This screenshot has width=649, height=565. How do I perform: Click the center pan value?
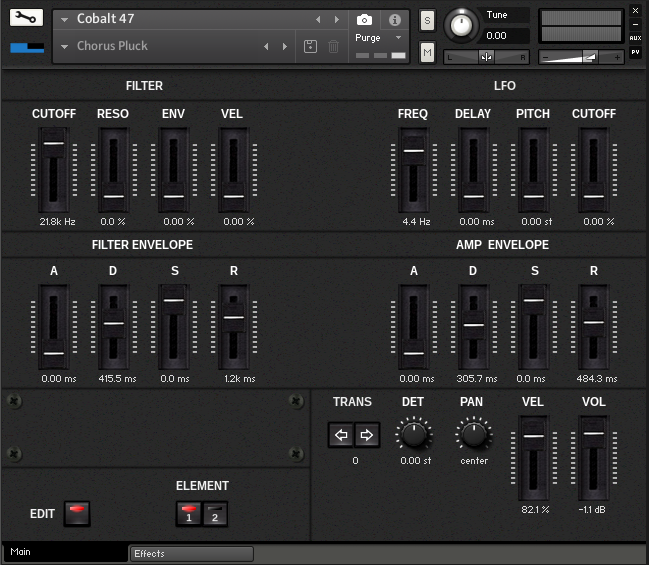click(x=474, y=461)
